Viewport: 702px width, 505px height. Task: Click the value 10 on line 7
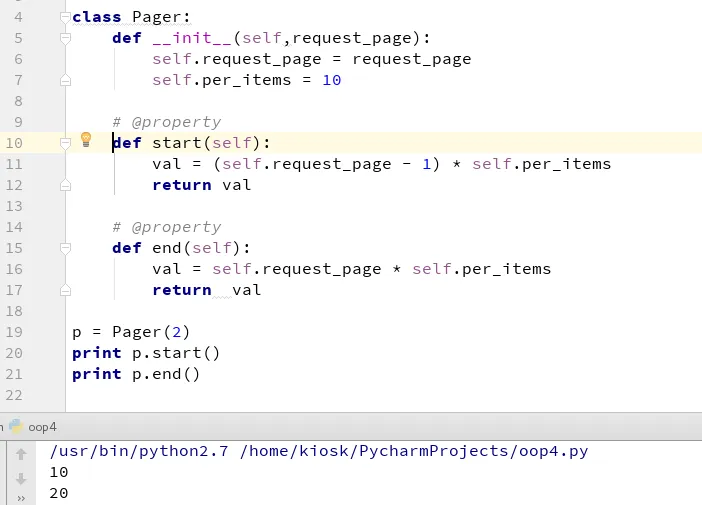pyautogui.click(x=332, y=80)
